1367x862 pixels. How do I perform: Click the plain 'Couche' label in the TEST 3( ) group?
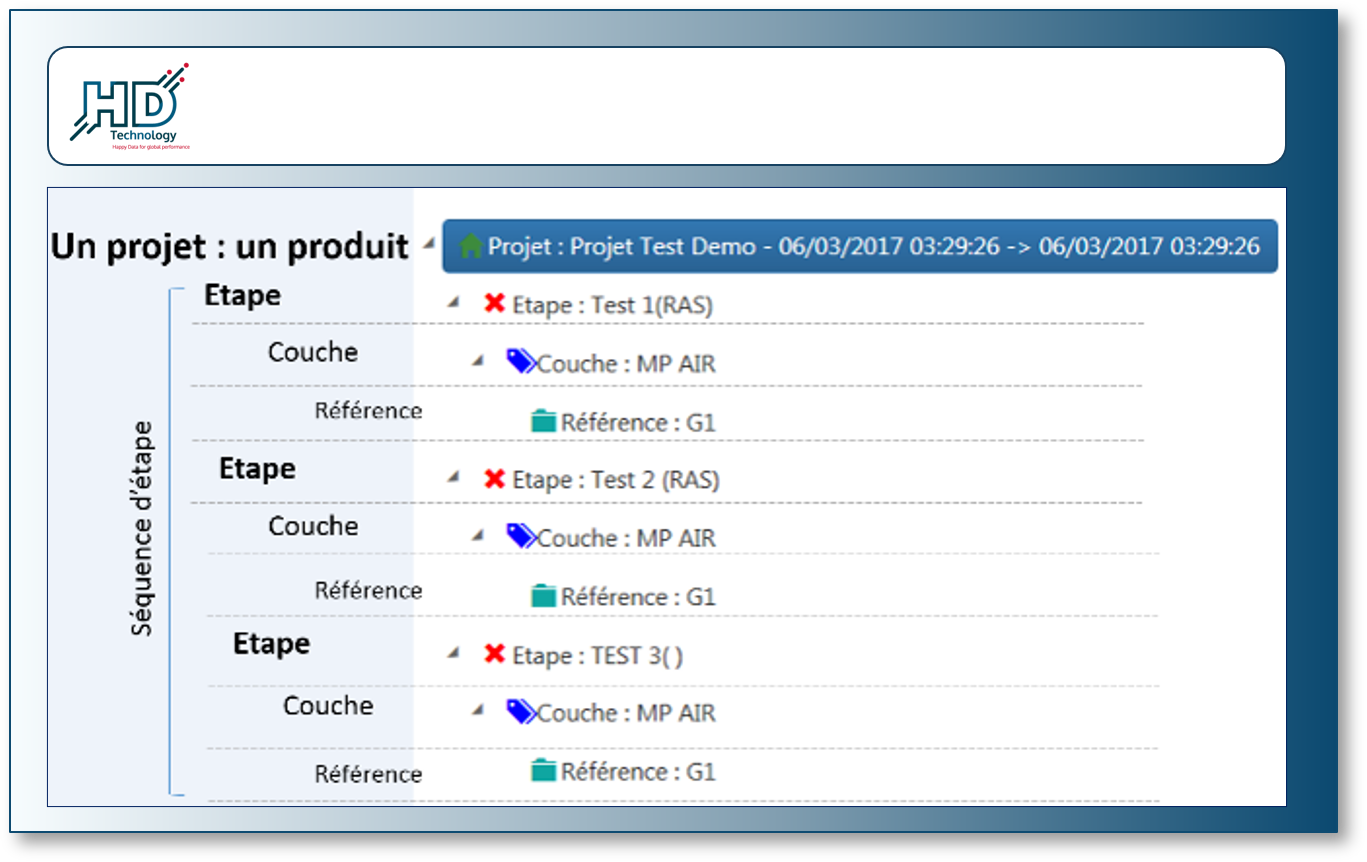tap(328, 705)
